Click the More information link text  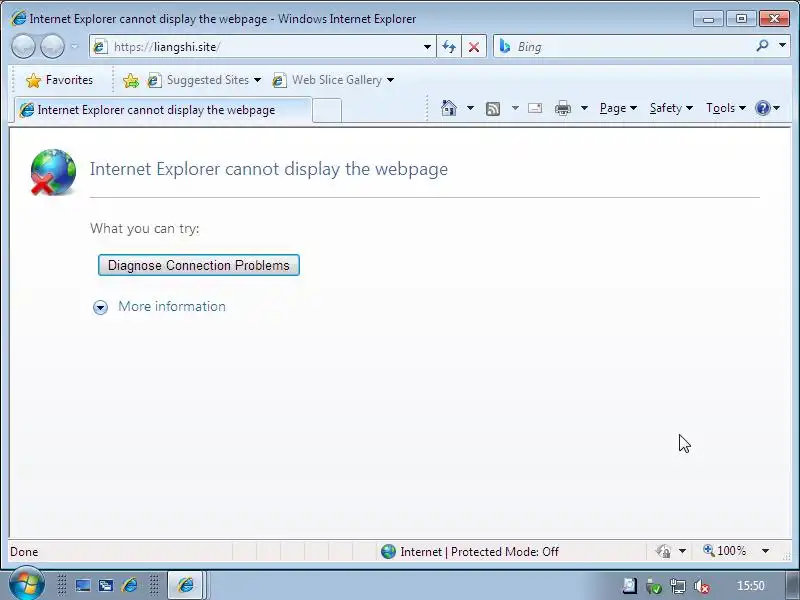coord(172,306)
